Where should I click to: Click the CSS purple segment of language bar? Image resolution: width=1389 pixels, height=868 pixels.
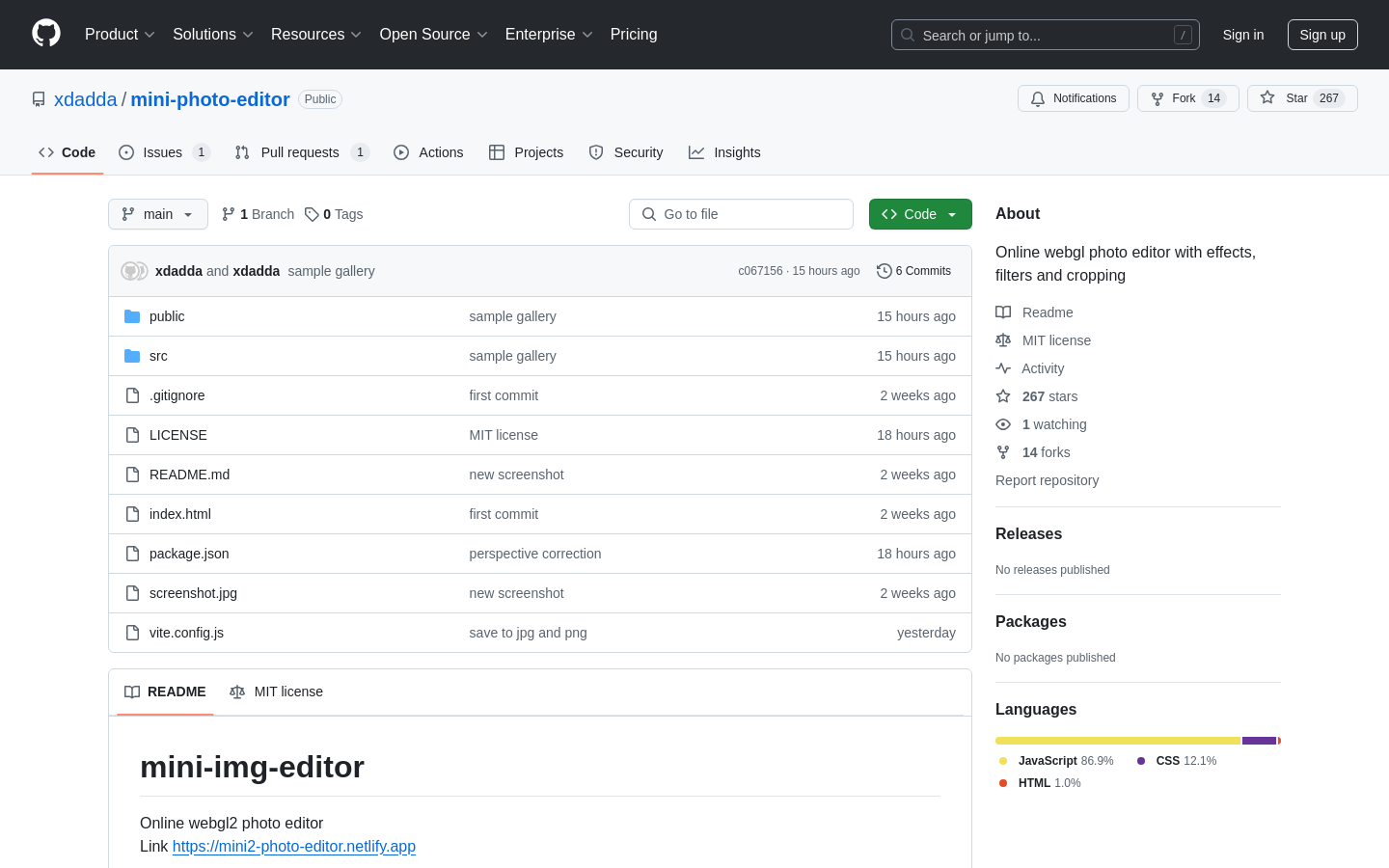click(x=1259, y=741)
